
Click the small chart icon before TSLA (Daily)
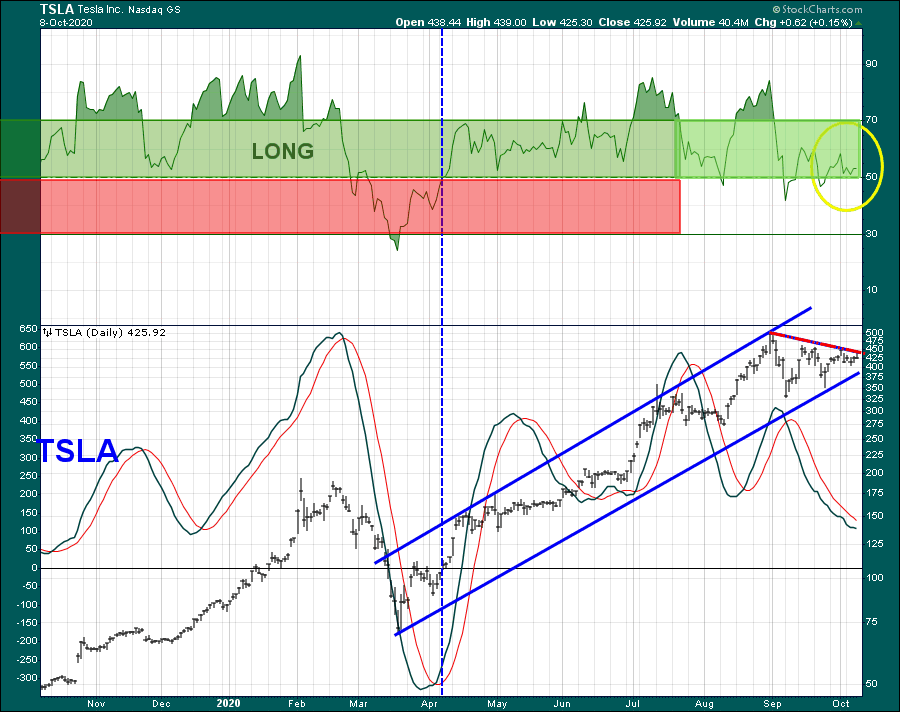[47, 332]
